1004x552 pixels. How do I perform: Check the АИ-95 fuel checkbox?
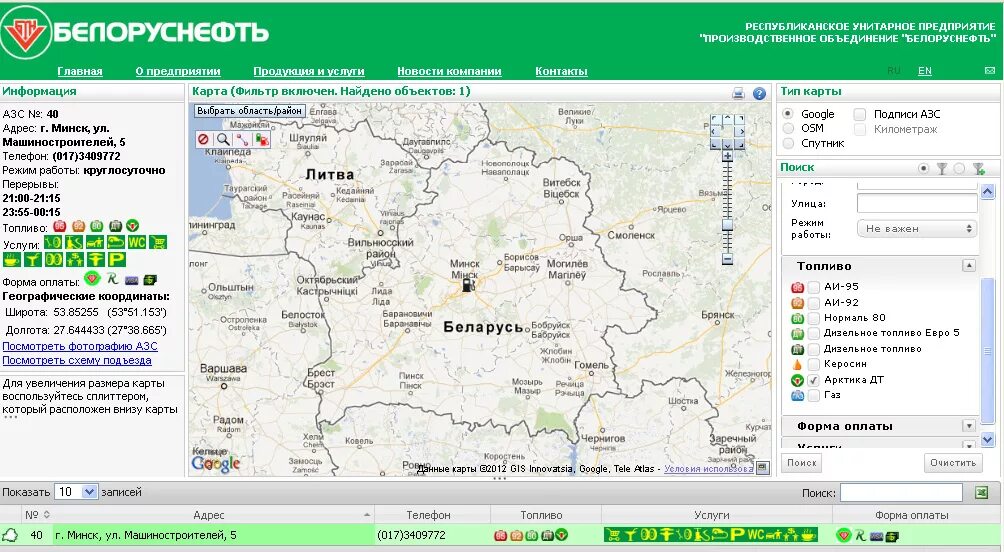coord(813,287)
